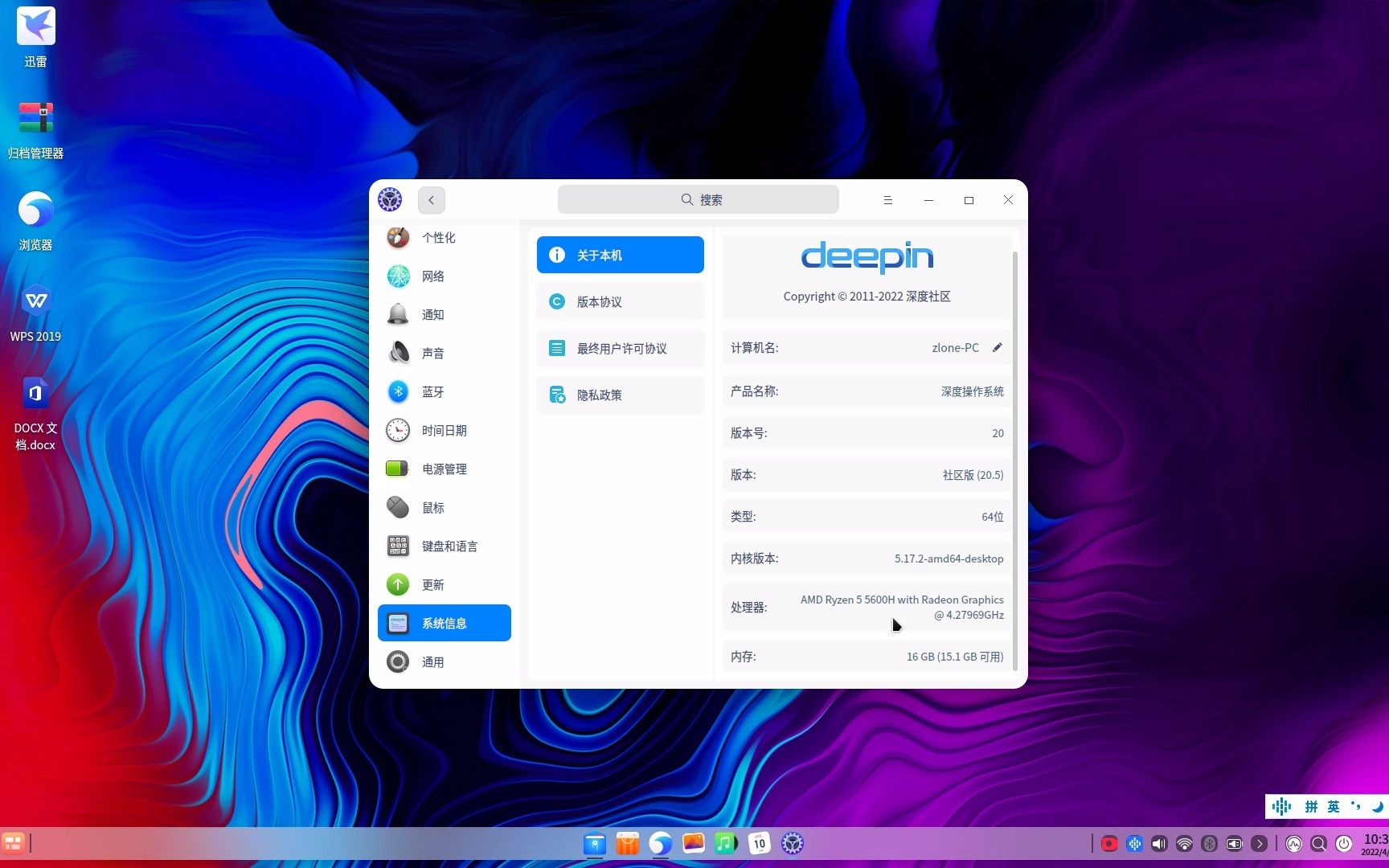Open 归档管理器 (Archive Manager) desktop icon
Viewport: 1389px width, 868px height.
click(x=35, y=129)
